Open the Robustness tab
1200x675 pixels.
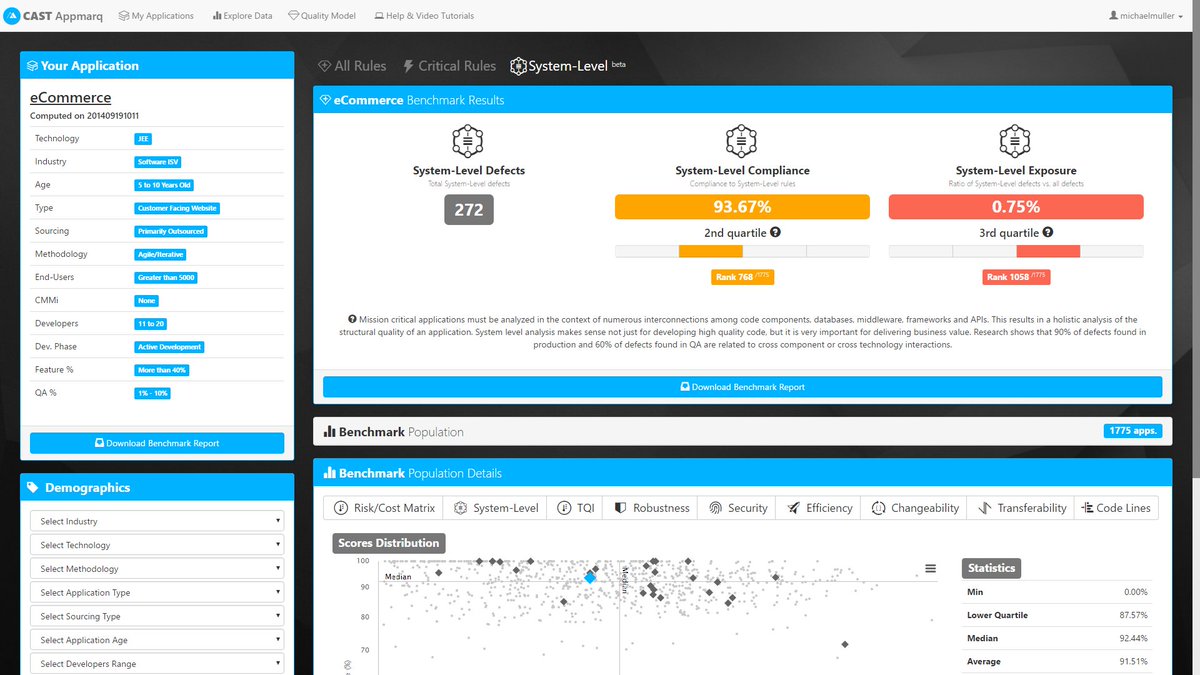(x=651, y=508)
